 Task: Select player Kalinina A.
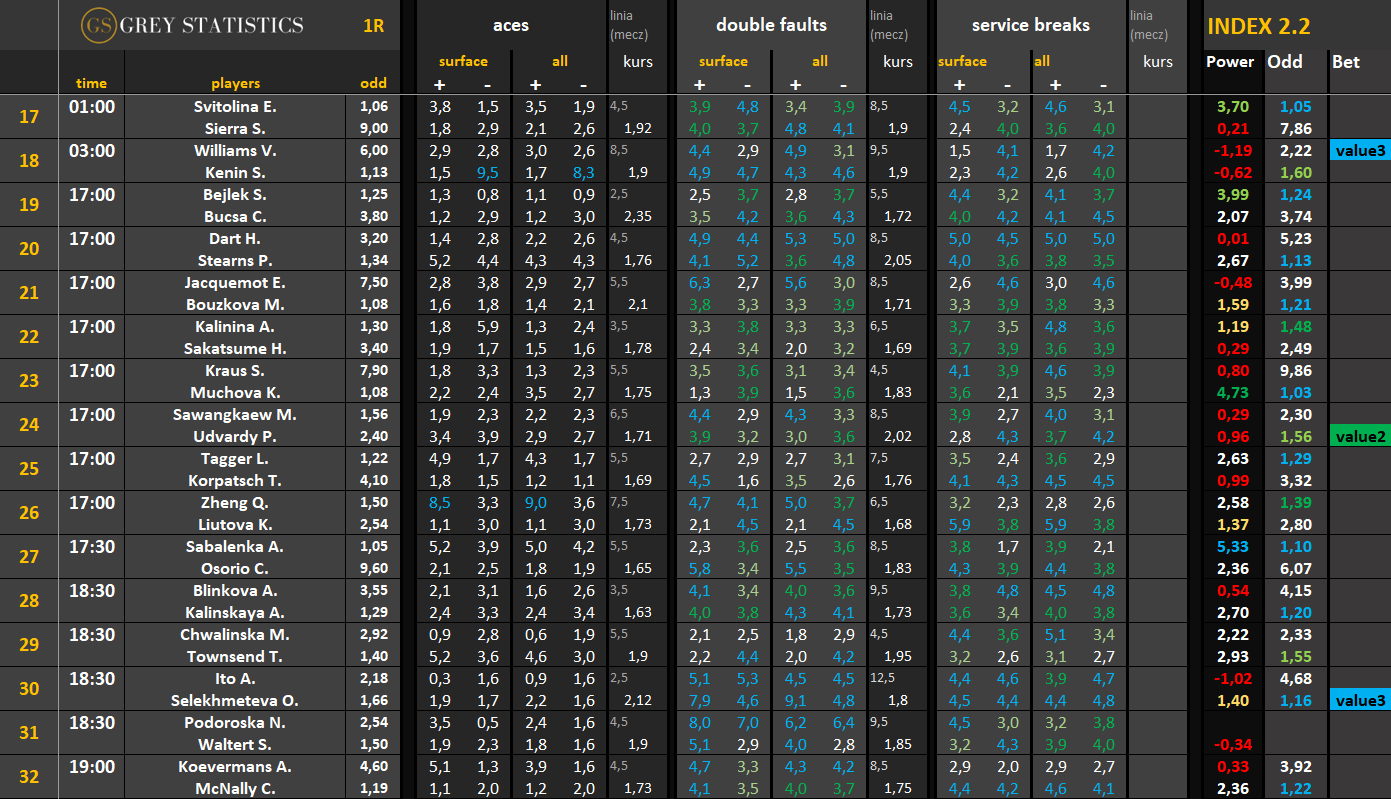235,326
